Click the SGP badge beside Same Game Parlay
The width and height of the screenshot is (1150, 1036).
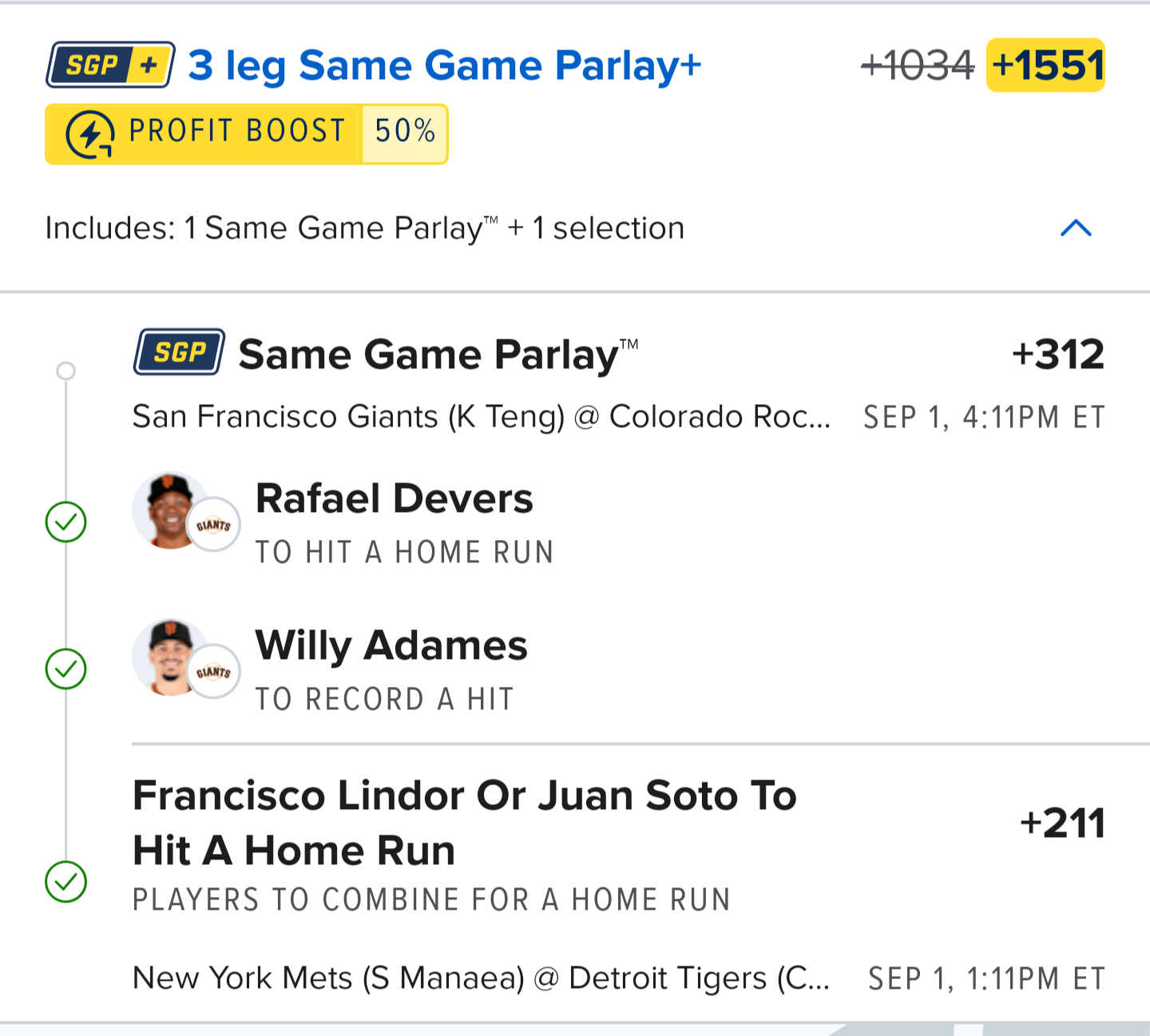pos(179,352)
